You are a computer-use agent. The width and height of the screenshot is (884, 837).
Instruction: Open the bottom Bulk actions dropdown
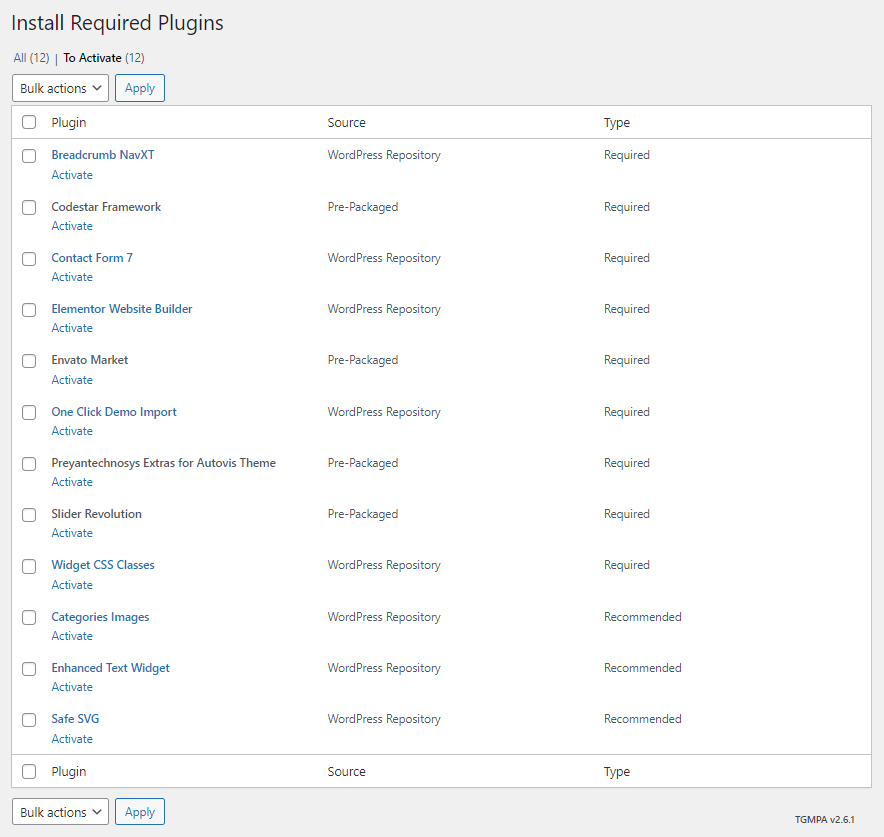pos(60,812)
